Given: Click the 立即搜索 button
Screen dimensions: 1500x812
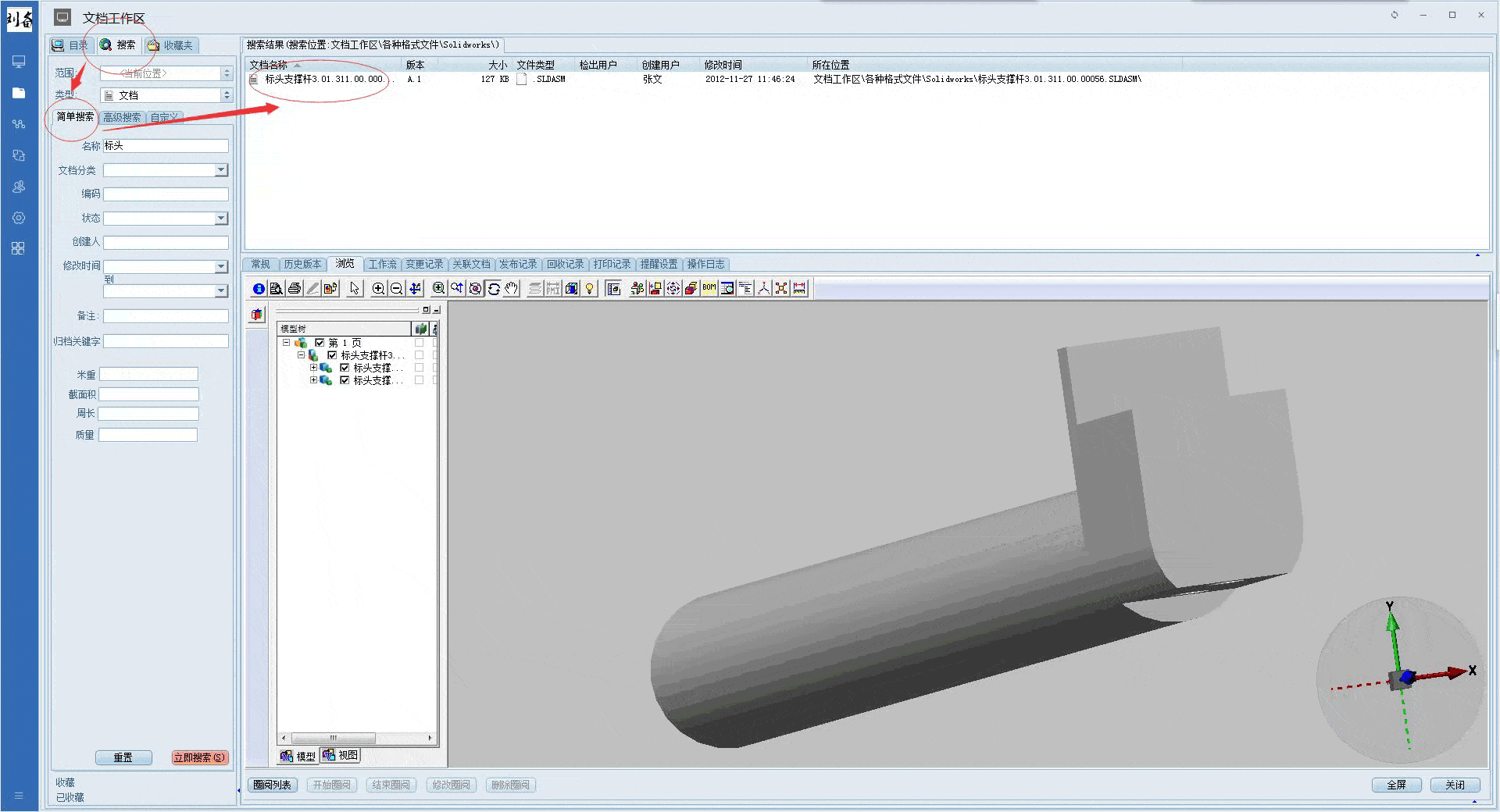Looking at the screenshot, I should [x=200, y=757].
